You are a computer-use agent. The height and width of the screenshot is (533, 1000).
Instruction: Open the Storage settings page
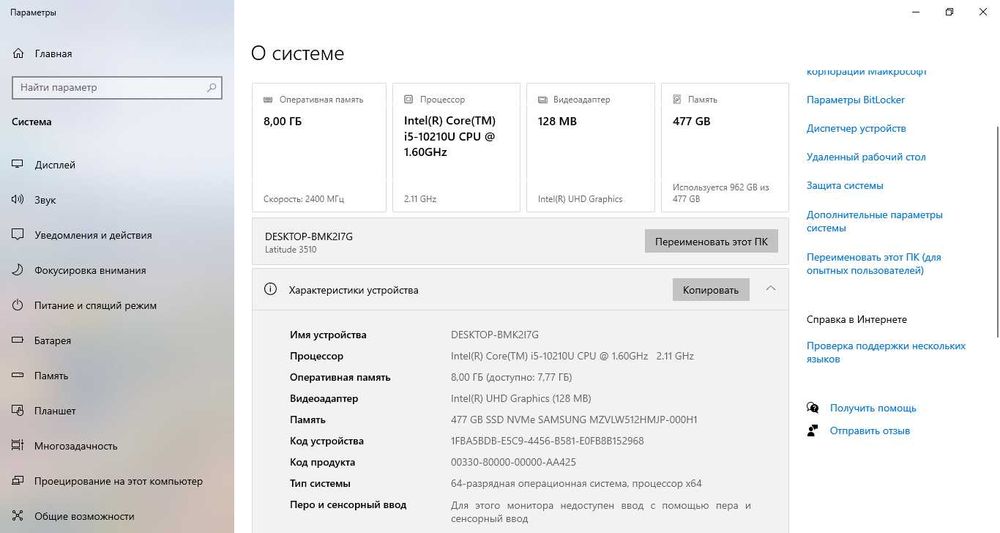(x=51, y=376)
